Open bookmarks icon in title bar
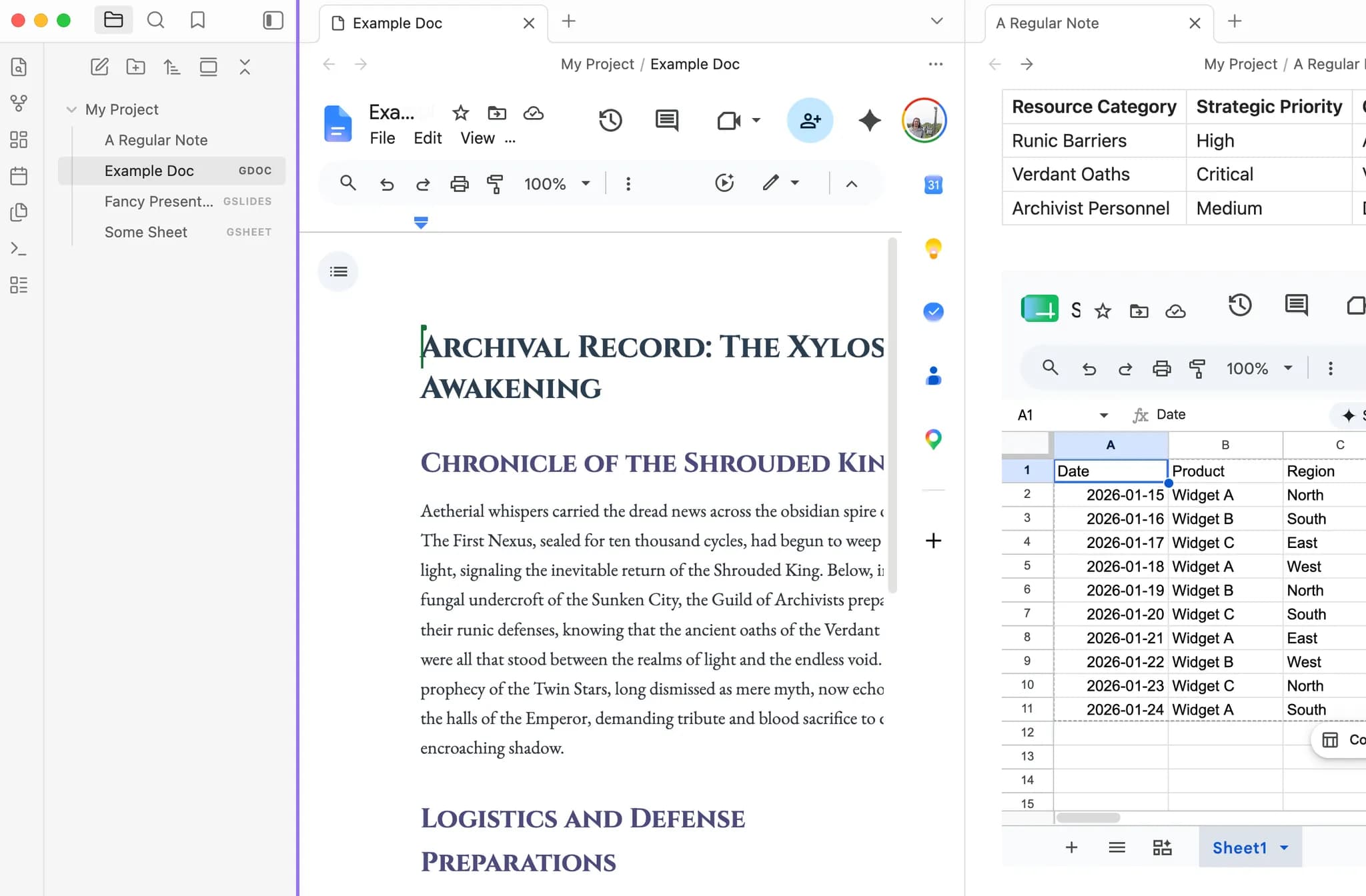 tap(197, 20)
